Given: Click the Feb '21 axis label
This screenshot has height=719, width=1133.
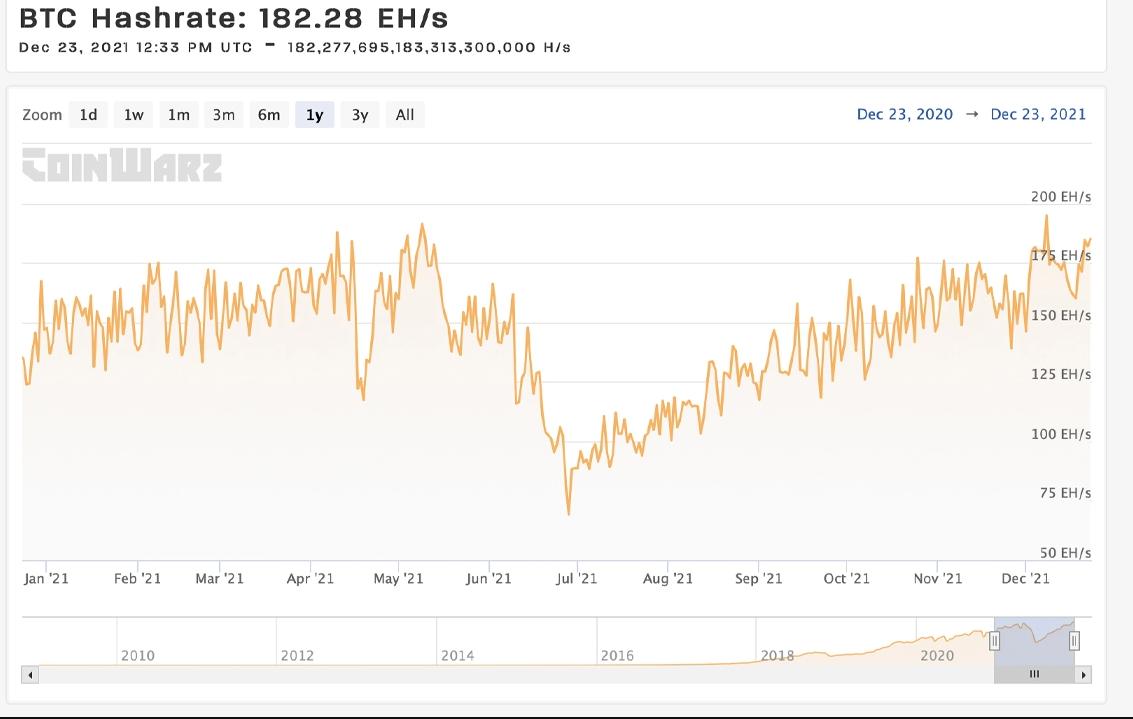Looking at the screenshot, I should coord(137,579).
